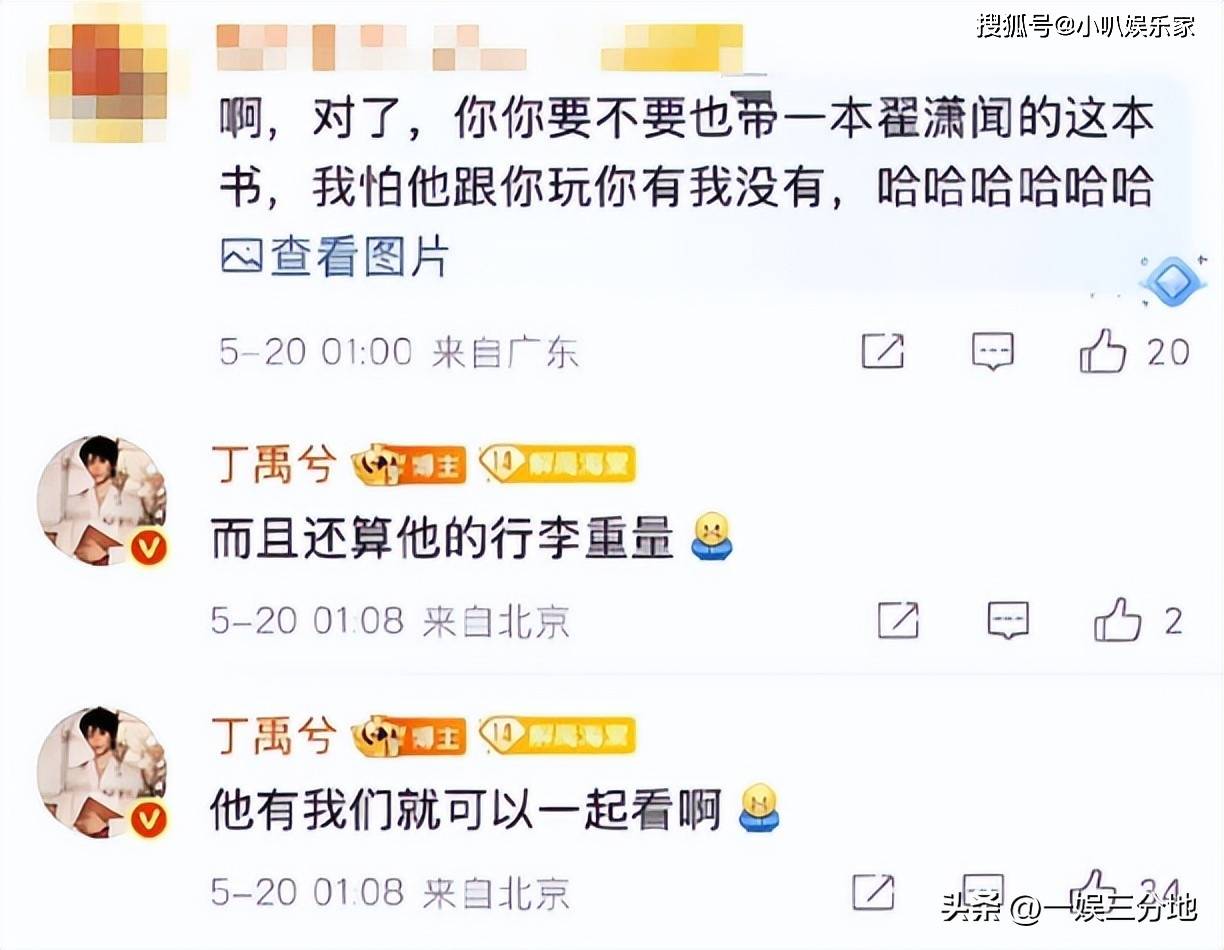Click the blue diamond badge beside the top comment
1224x950 pixels.
coord(1174,281)
